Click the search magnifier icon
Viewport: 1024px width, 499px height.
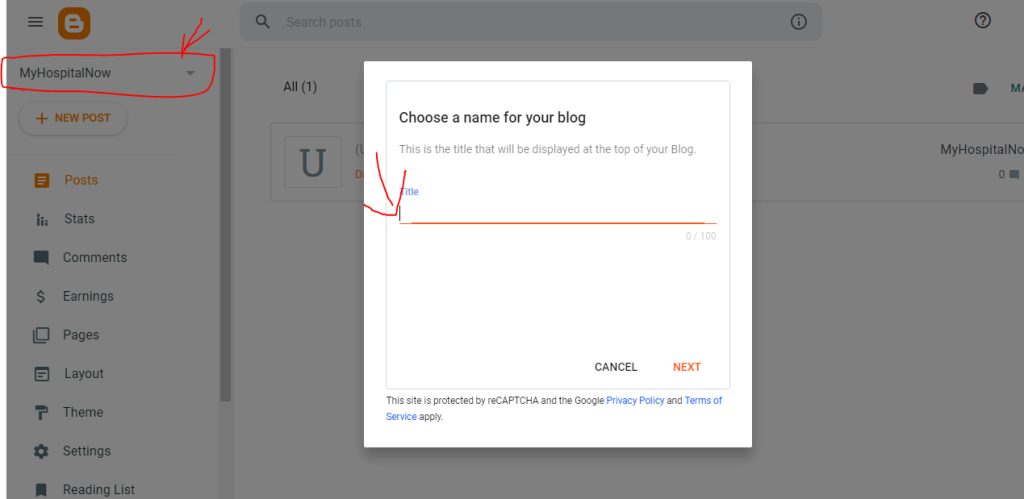(x=263, y=22)
